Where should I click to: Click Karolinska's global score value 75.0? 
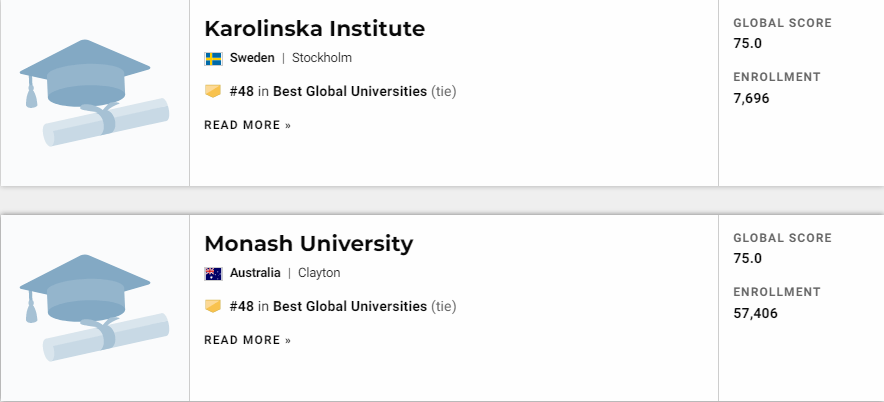click(x=748, y=43)
